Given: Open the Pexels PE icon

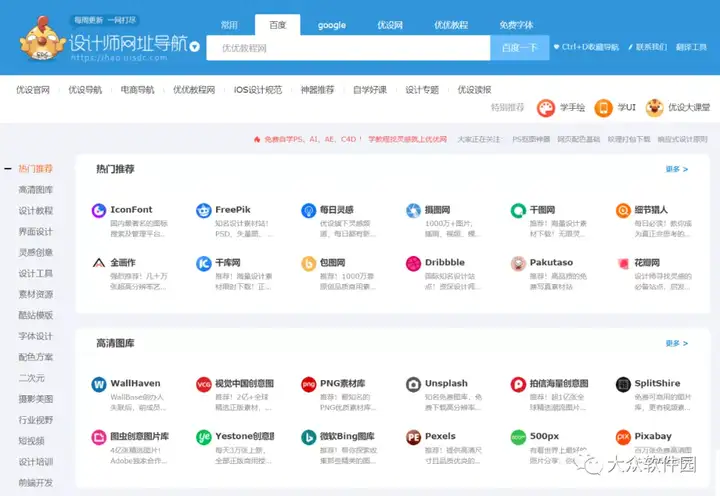Looking at the screenshot, I should click(x=413, y=437).
